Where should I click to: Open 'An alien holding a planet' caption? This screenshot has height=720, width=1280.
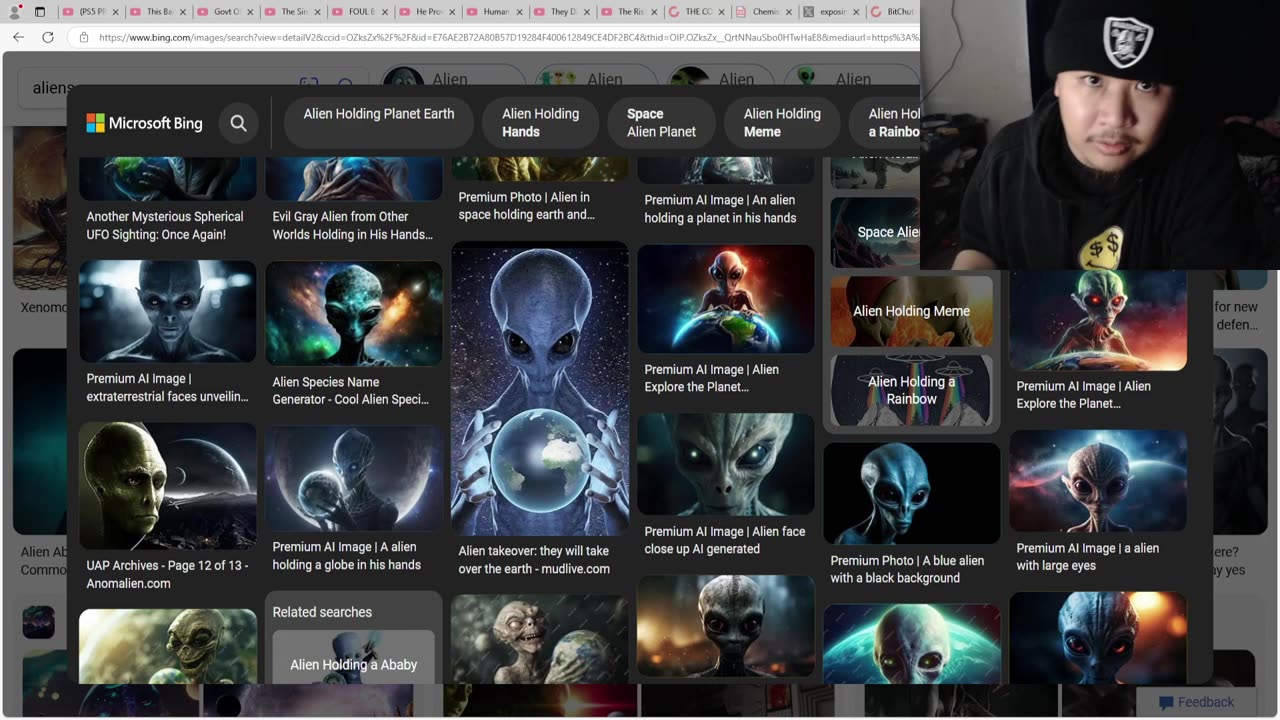tap(721, 209)
